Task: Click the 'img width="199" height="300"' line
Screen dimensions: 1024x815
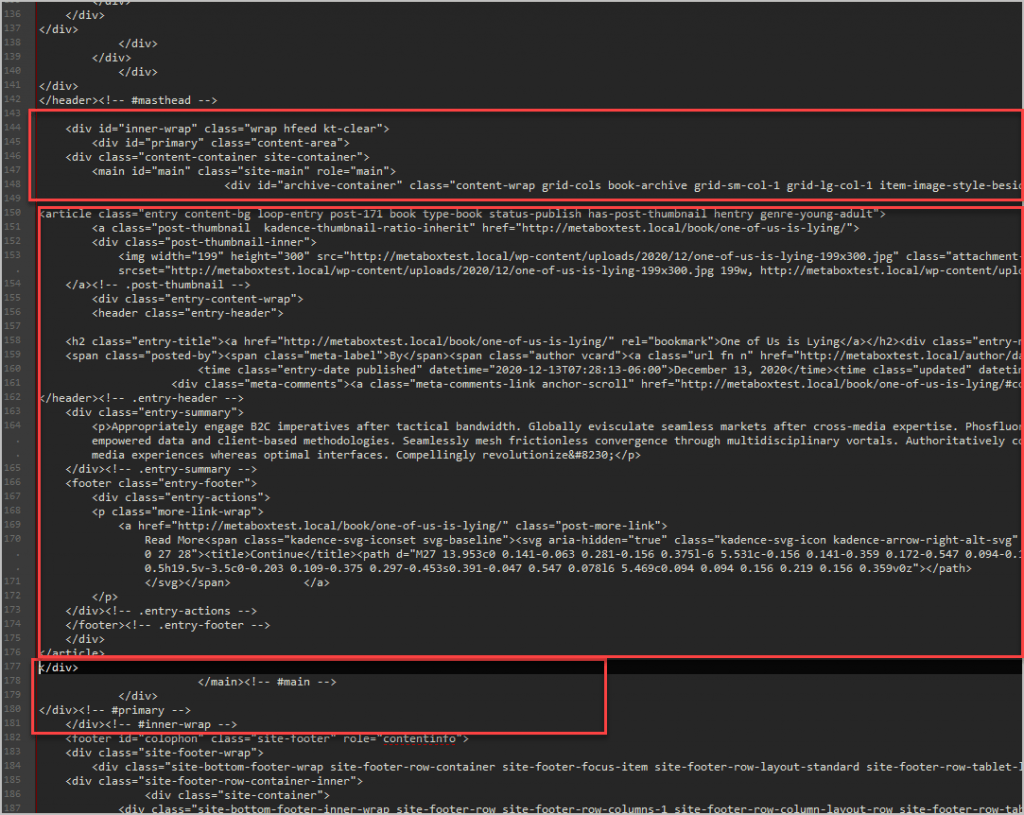Action: click(571, 257)
